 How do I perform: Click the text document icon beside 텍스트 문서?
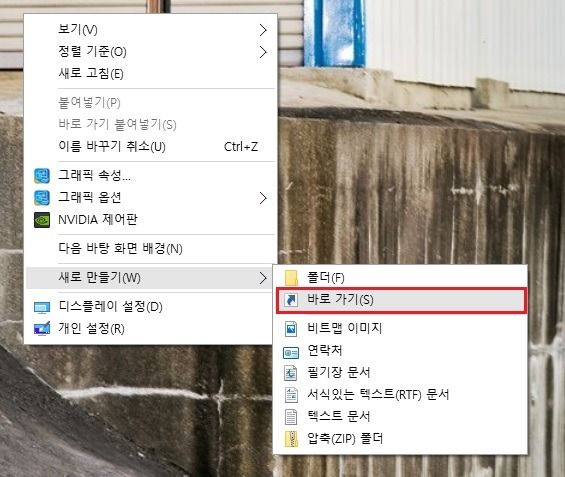291,417
